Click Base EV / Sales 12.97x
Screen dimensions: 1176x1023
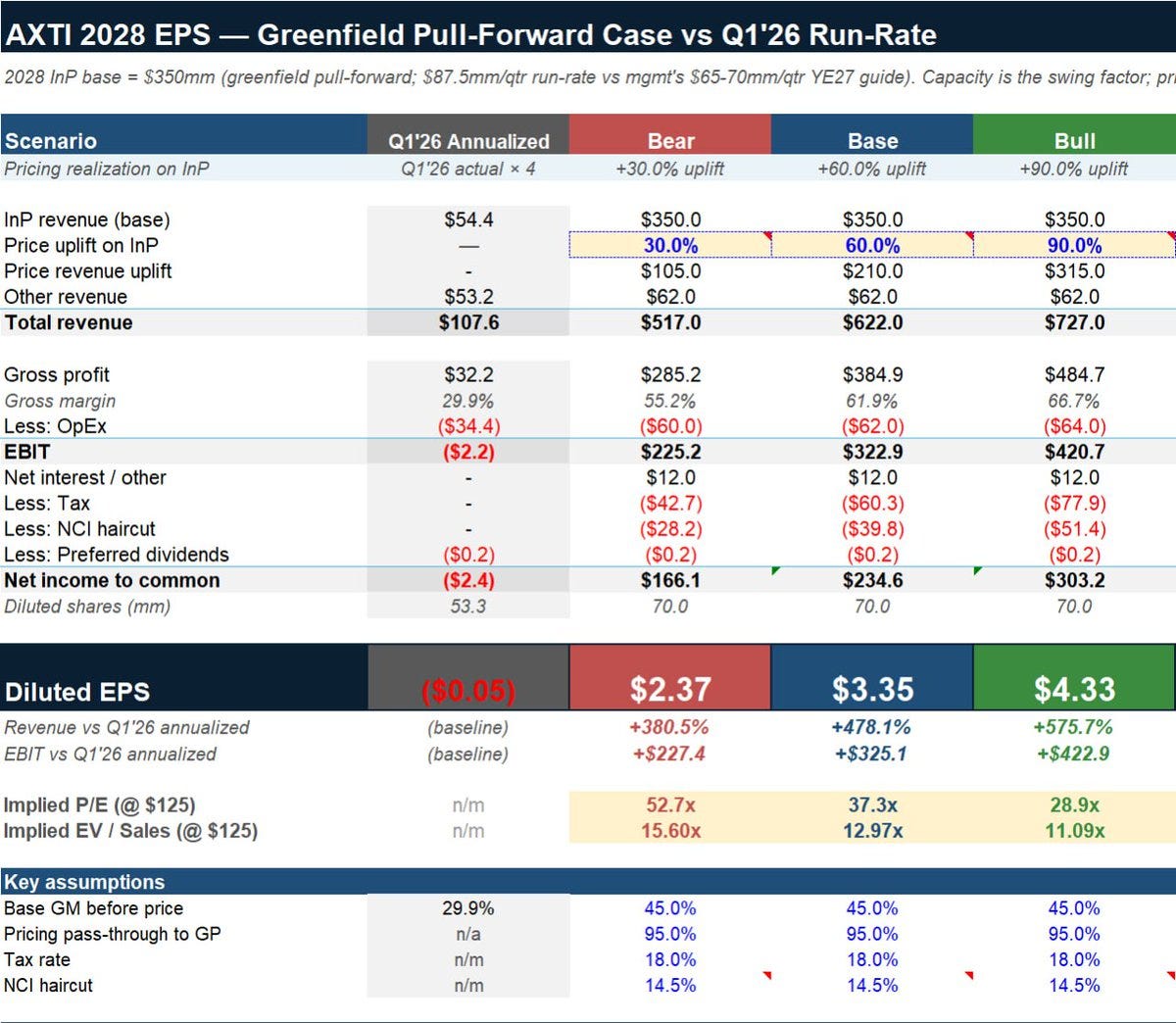coord(872,831)
